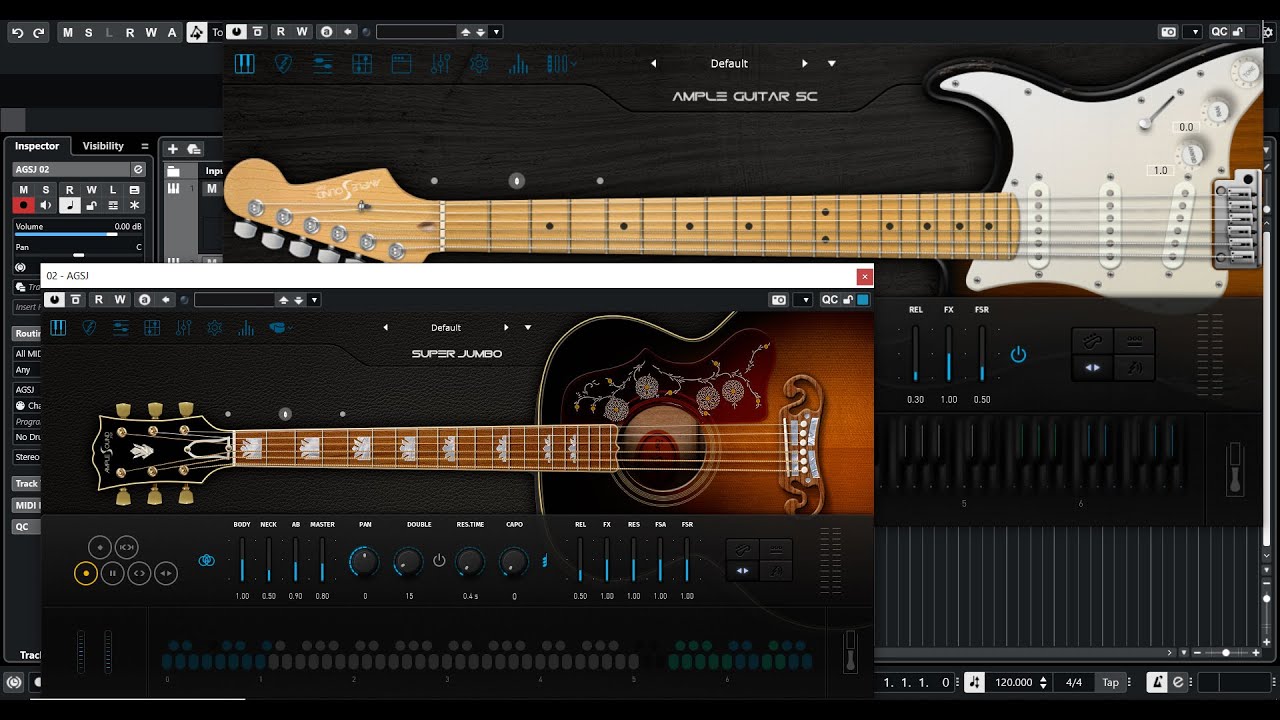The height and width of the screenshot is (720, 1280).
Task: Click the Cubase redo arrow
Action: click(x=39, y=33)
